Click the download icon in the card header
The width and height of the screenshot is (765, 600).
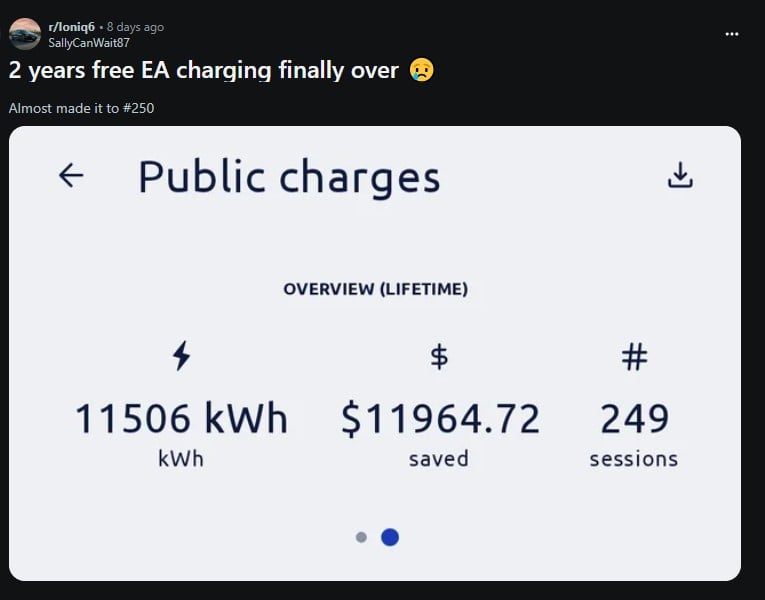[x=680, y=176]
